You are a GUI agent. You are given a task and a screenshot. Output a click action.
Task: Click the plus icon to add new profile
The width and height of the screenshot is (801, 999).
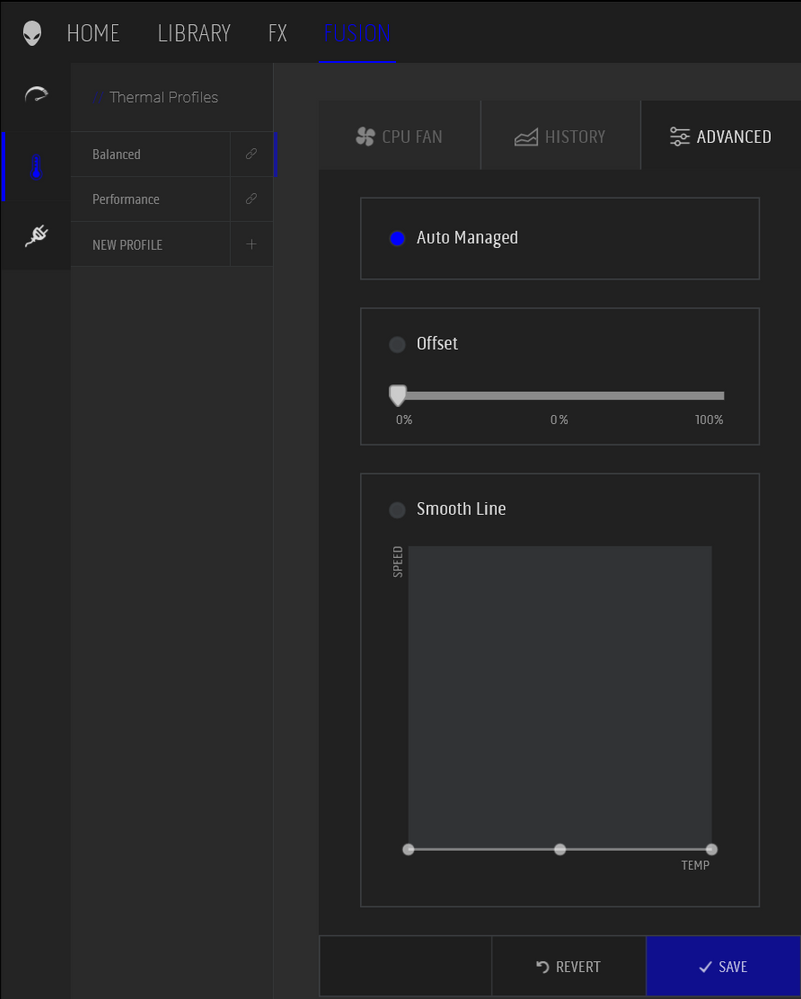pyautogui.click(x=251, y=244)
